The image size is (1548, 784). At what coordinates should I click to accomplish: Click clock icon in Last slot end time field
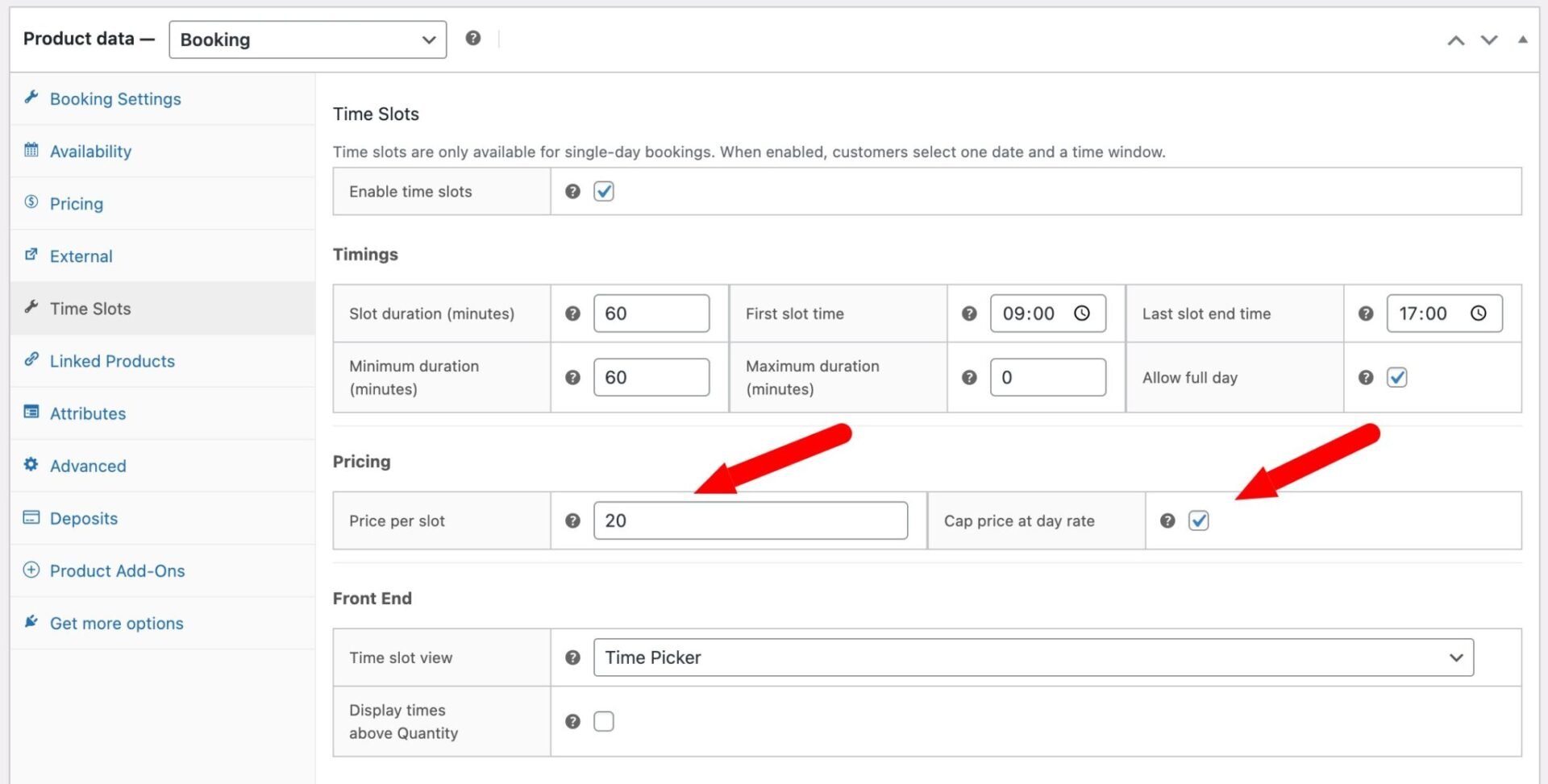(x=1478, y=313)
